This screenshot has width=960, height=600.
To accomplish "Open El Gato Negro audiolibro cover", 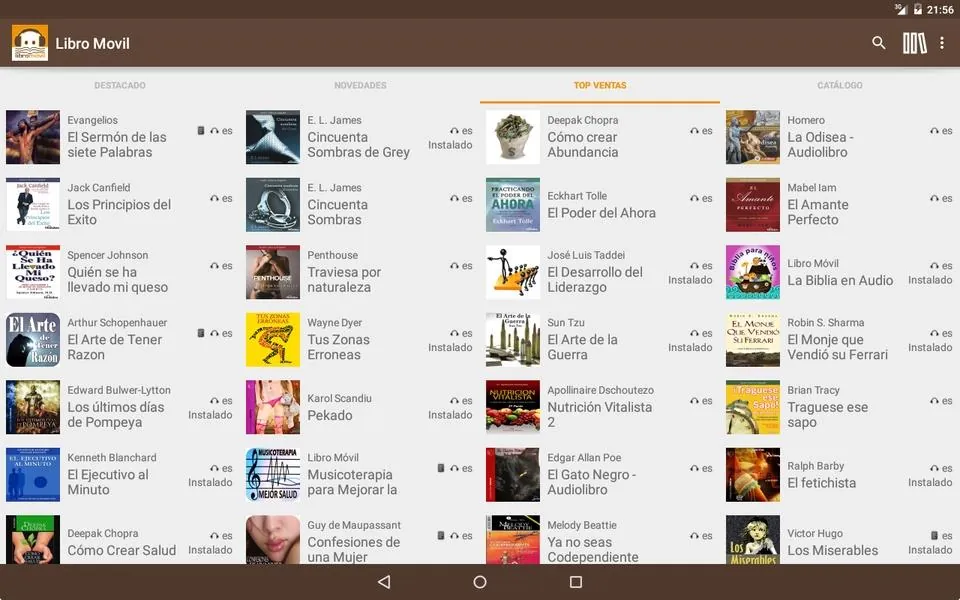I will point(513,474).
